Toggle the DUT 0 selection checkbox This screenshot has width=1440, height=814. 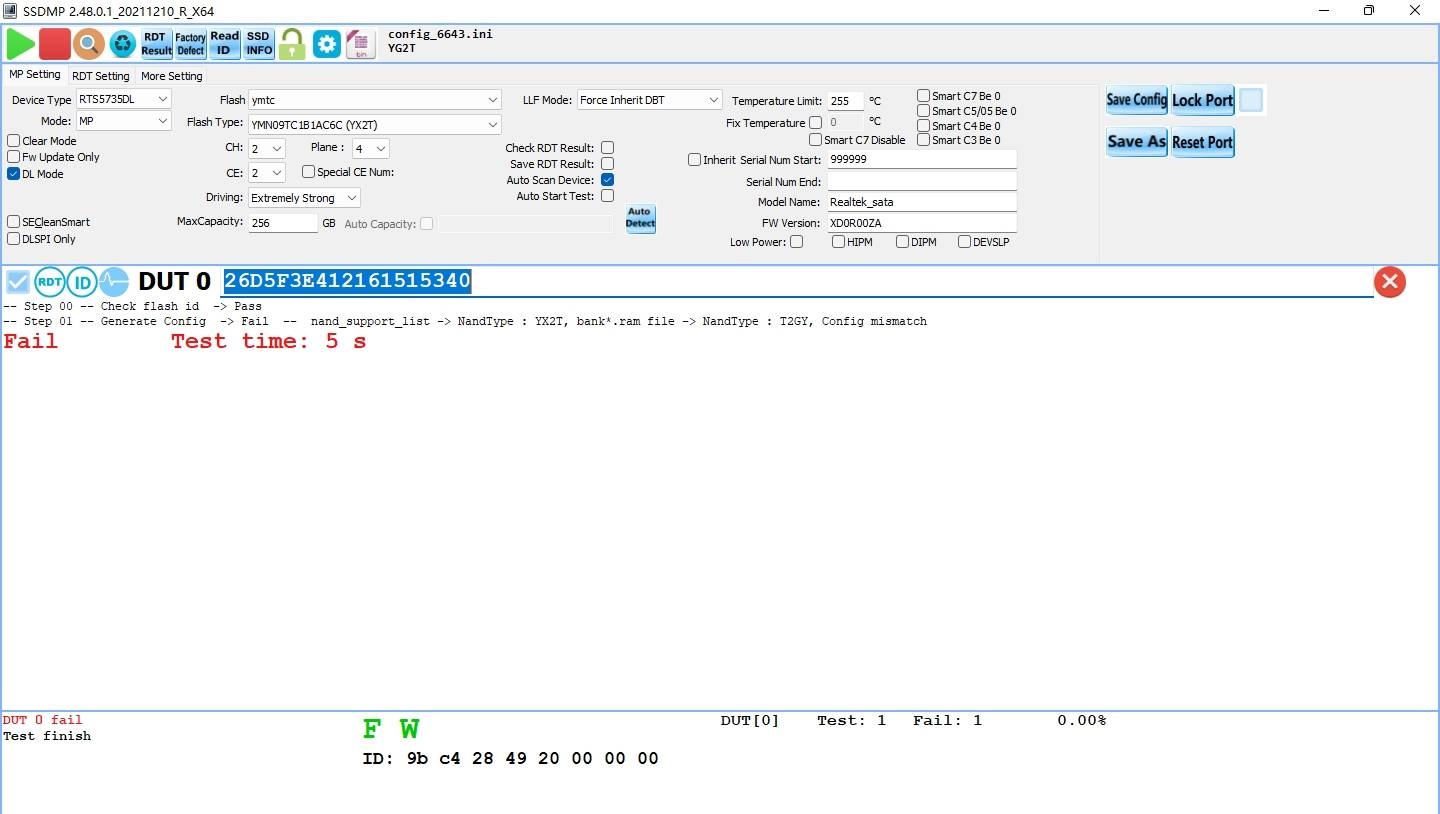(x=18, y=282)
